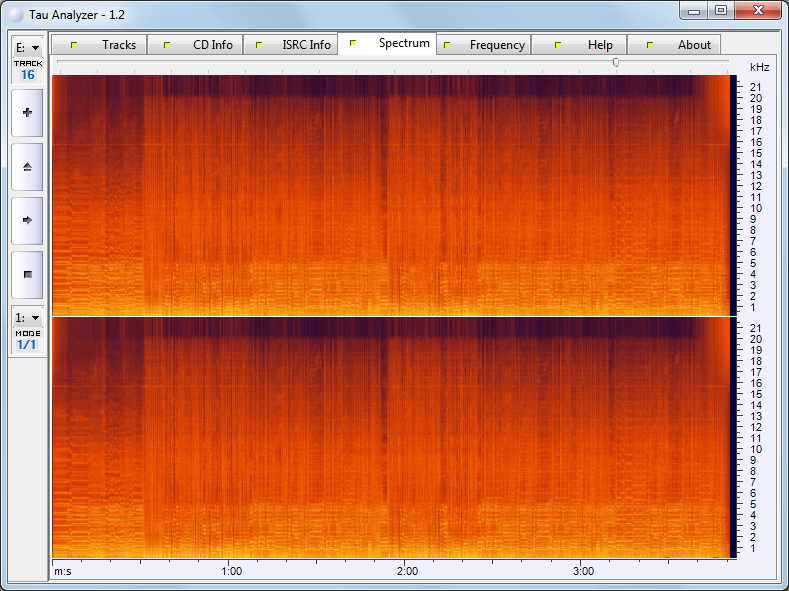
Task: Click the 2:00 mark on time axis
Action: [407, 571]
